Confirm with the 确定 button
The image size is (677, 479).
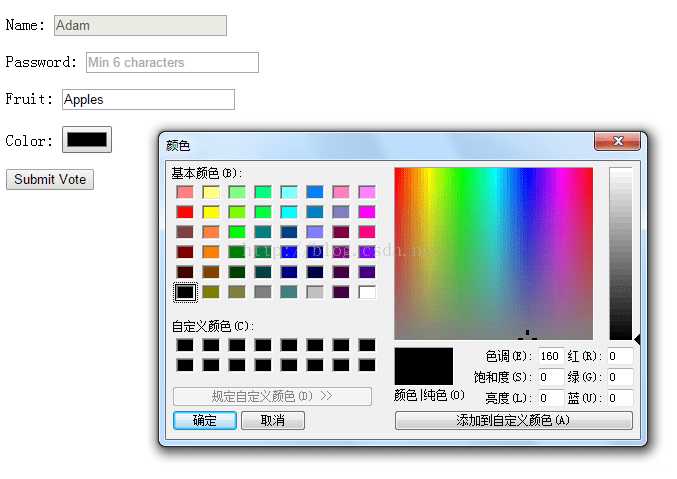click(x=205, y=420)
